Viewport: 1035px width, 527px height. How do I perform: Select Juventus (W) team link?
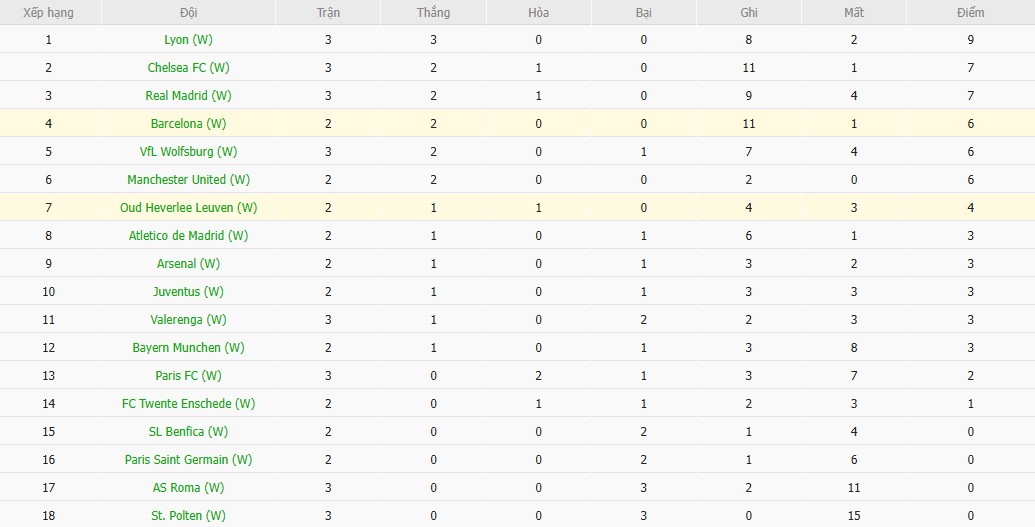pos(188,292)
